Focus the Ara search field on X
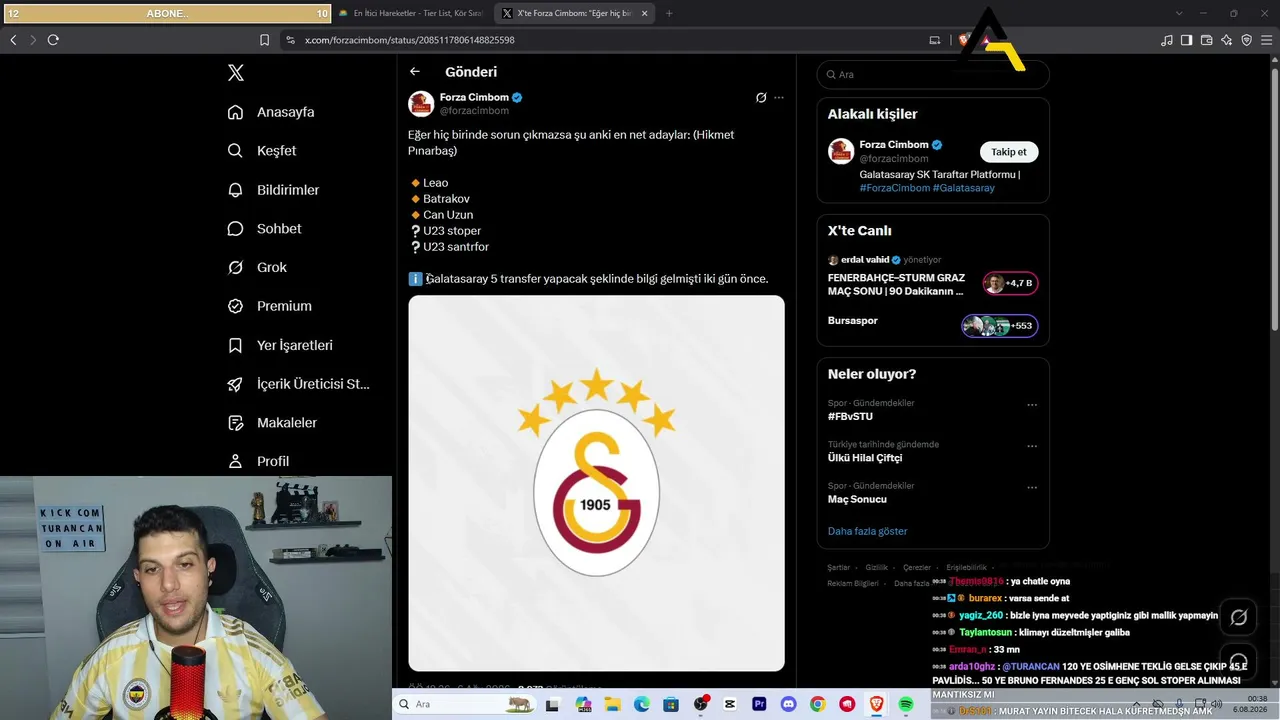Screen dimensions: 1280x720 pyautogui.click(x=933, y=75)
